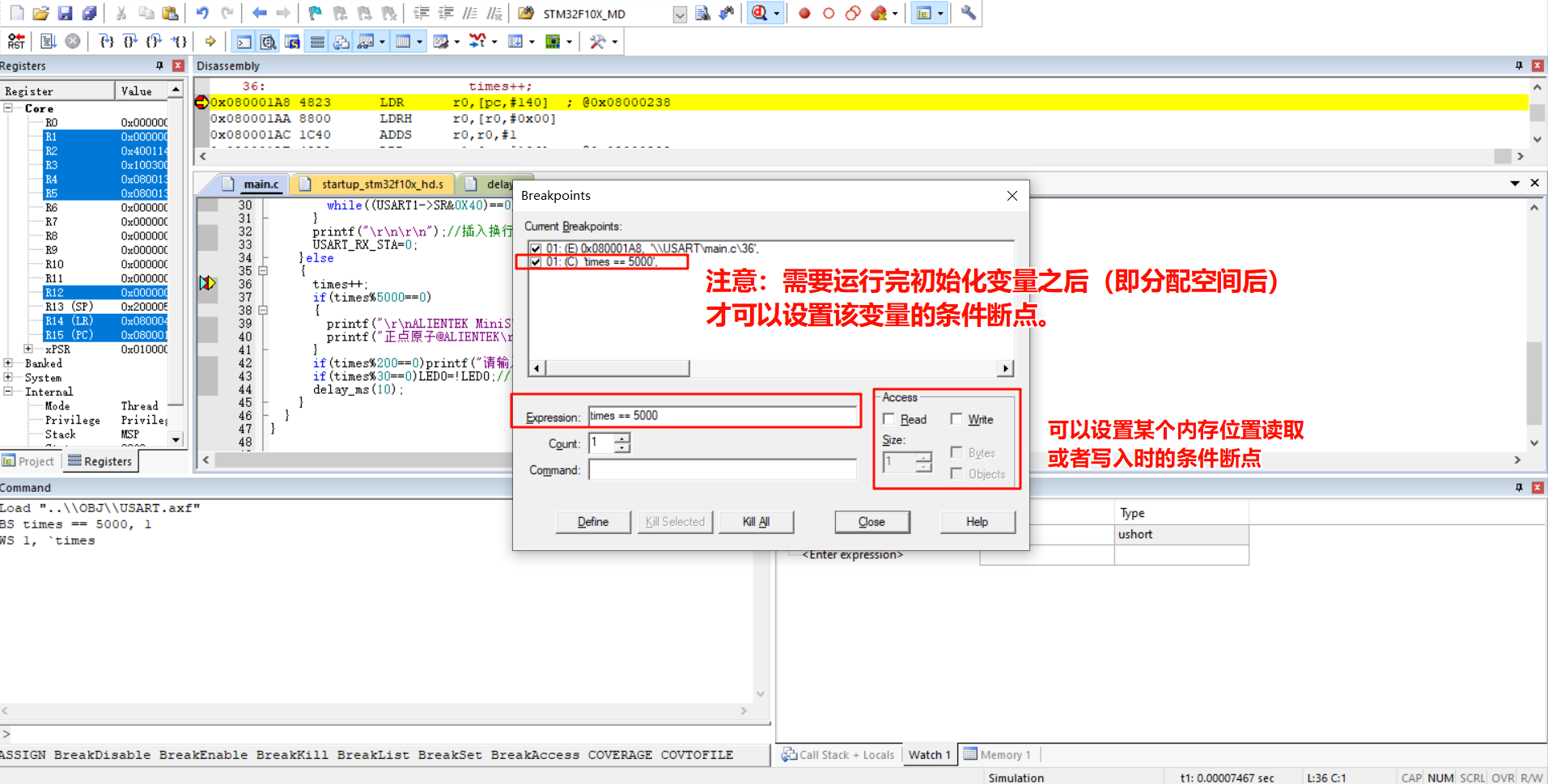Select the R13 (SP) register row
Viewport: 1548px width, 784px height.
(x=106, y=307)
